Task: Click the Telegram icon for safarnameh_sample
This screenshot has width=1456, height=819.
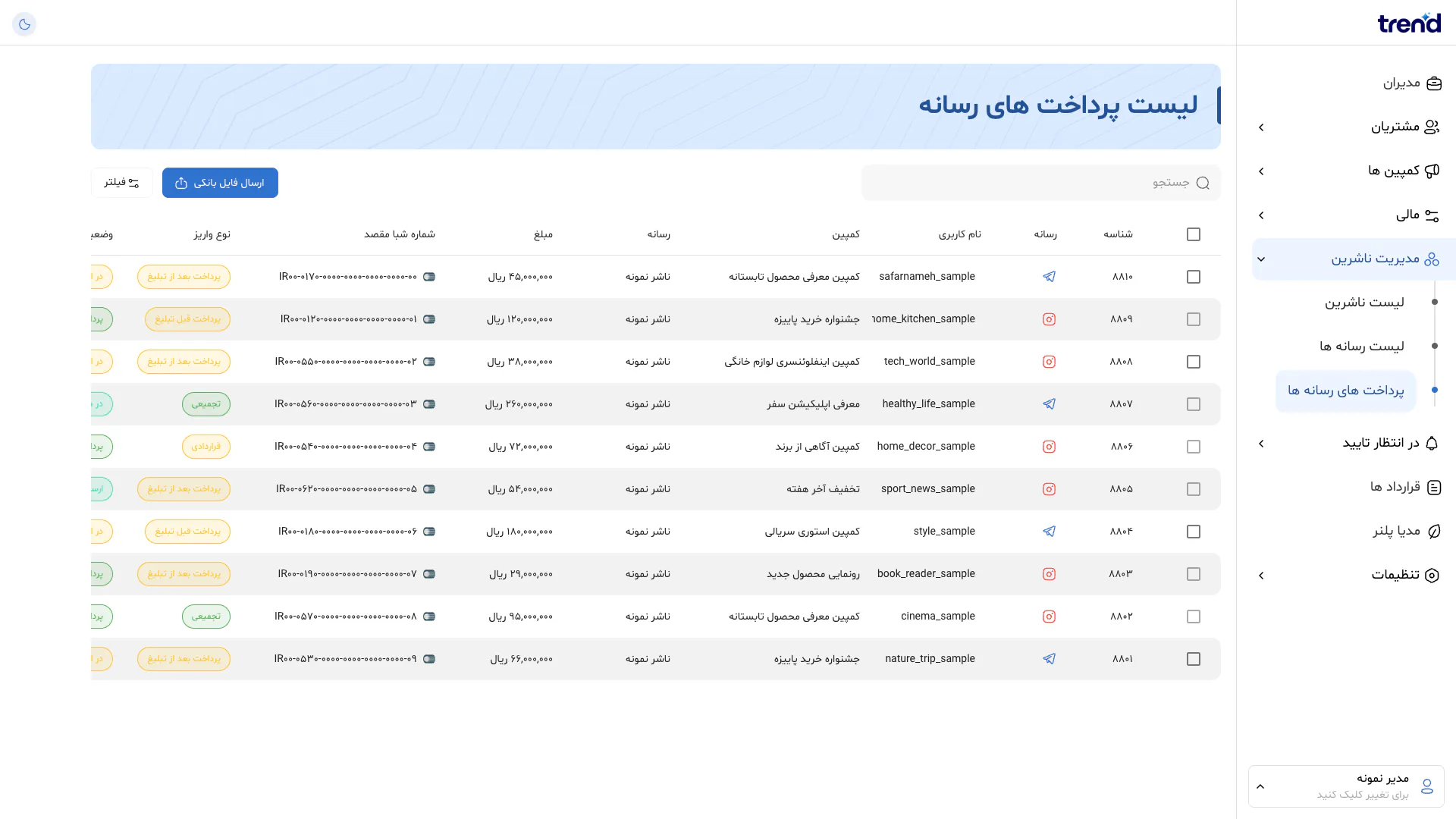Action: point(1049,277)
